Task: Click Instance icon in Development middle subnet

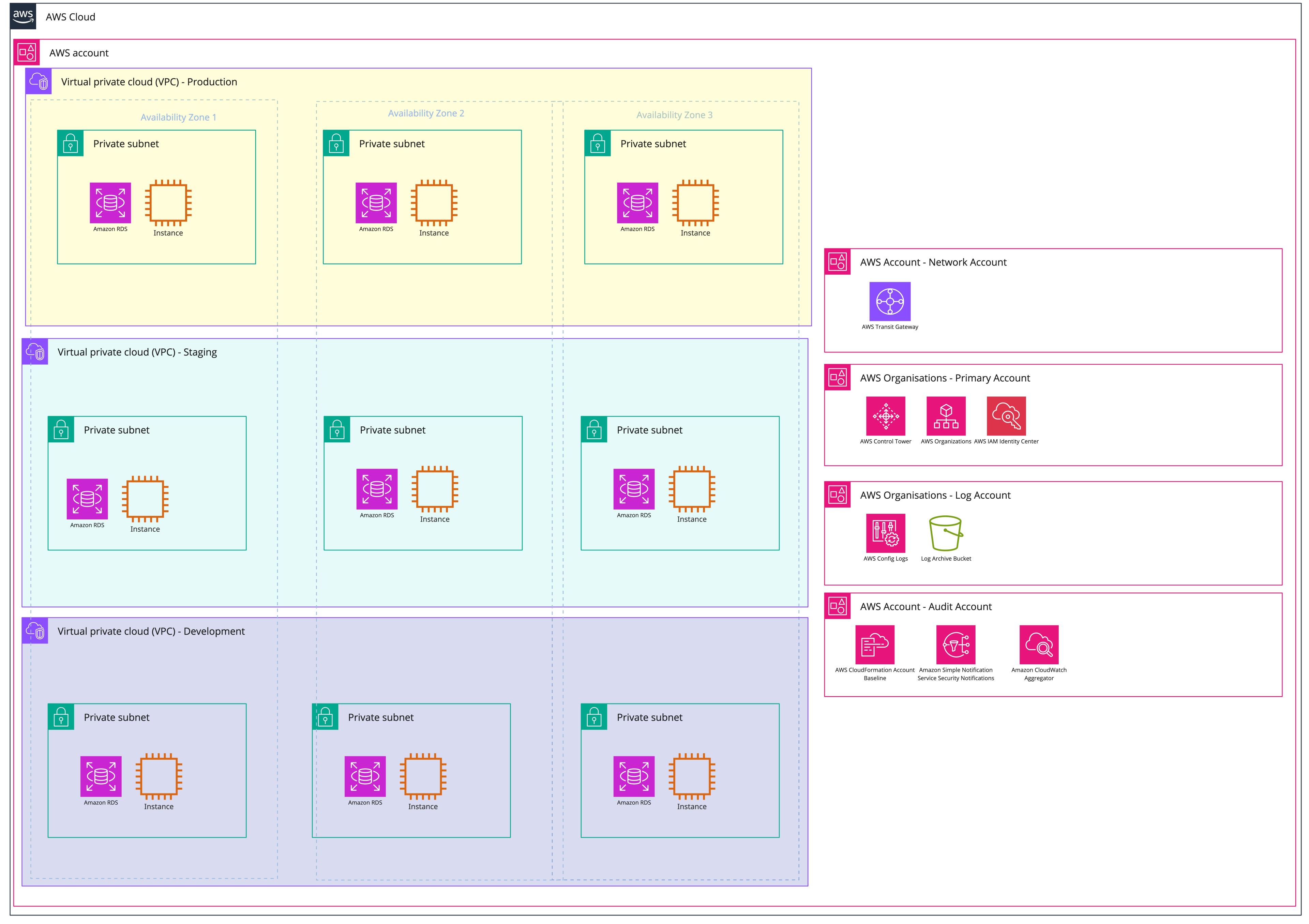Action: click(x=424, y=776)
